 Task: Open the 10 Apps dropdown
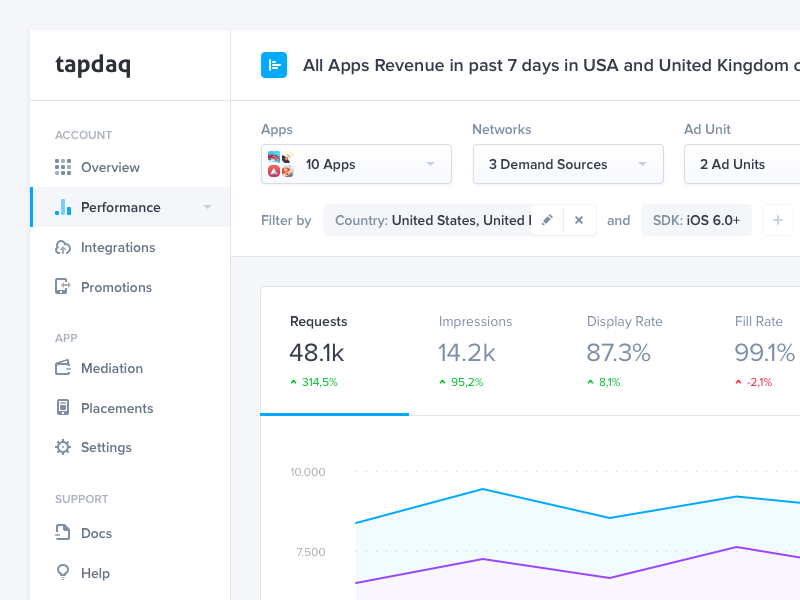coord(356,164)
